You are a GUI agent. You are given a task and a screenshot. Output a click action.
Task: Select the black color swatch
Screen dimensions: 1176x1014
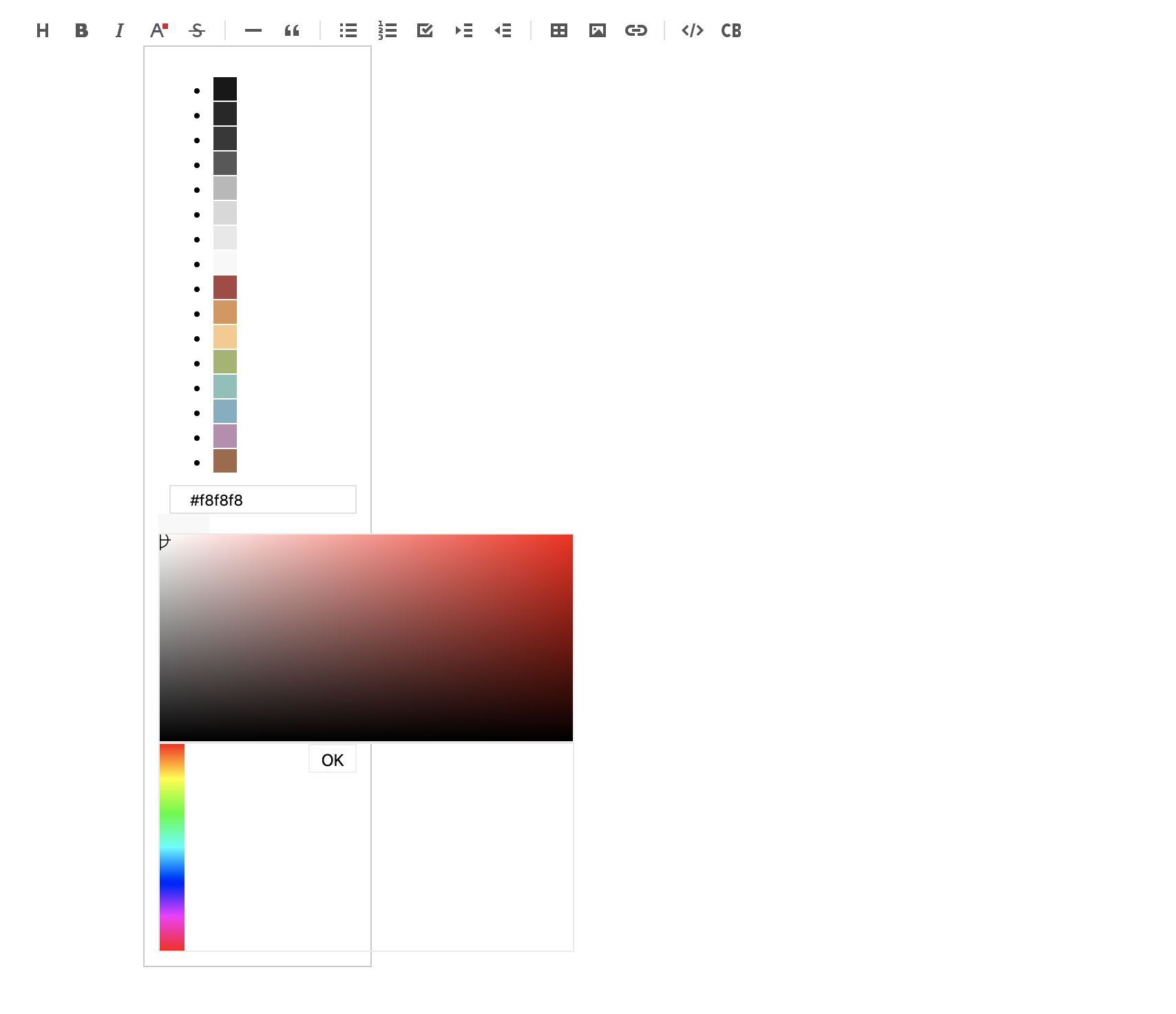coord(224,88)
